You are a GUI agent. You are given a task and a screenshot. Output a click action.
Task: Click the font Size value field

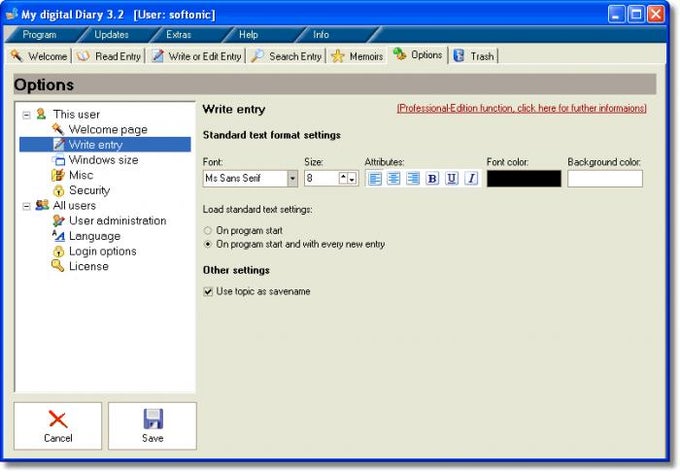tap(321, 178)
